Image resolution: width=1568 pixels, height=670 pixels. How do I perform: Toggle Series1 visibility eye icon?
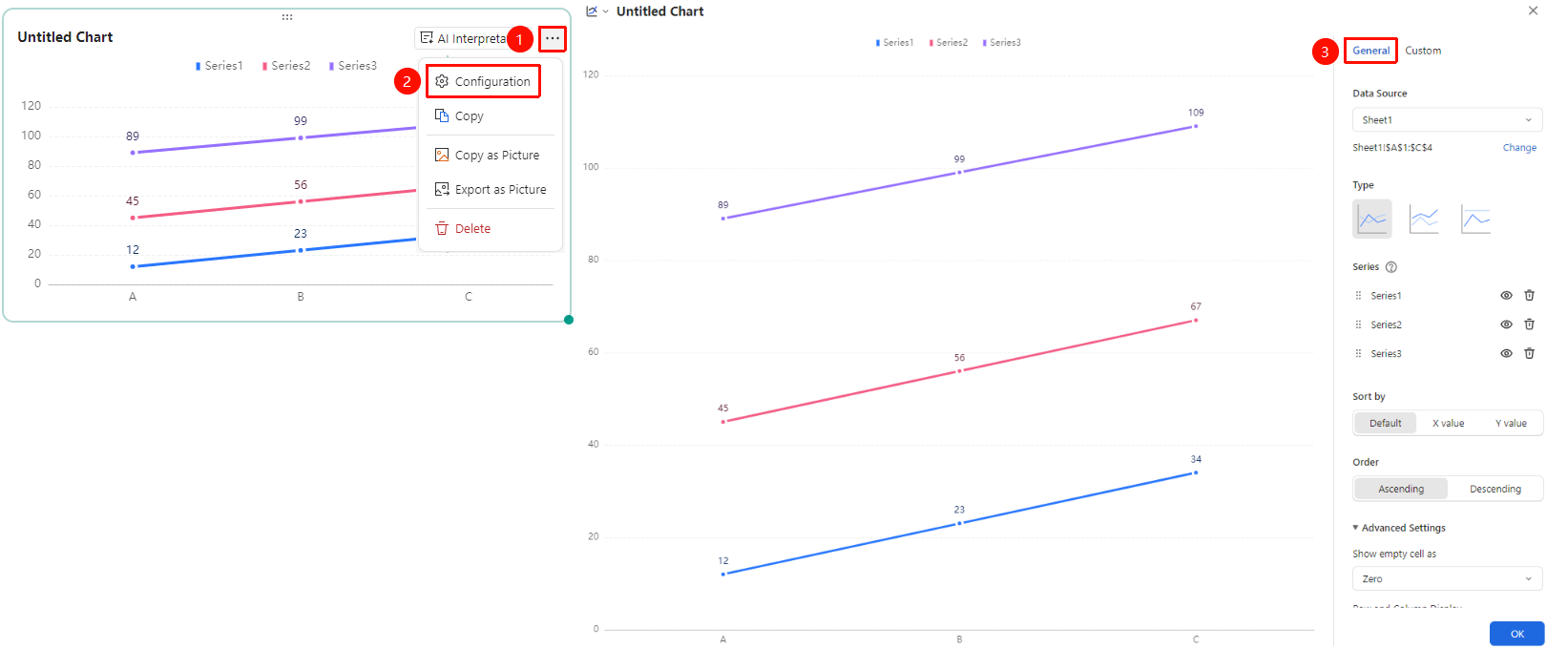pos(1506,296)
